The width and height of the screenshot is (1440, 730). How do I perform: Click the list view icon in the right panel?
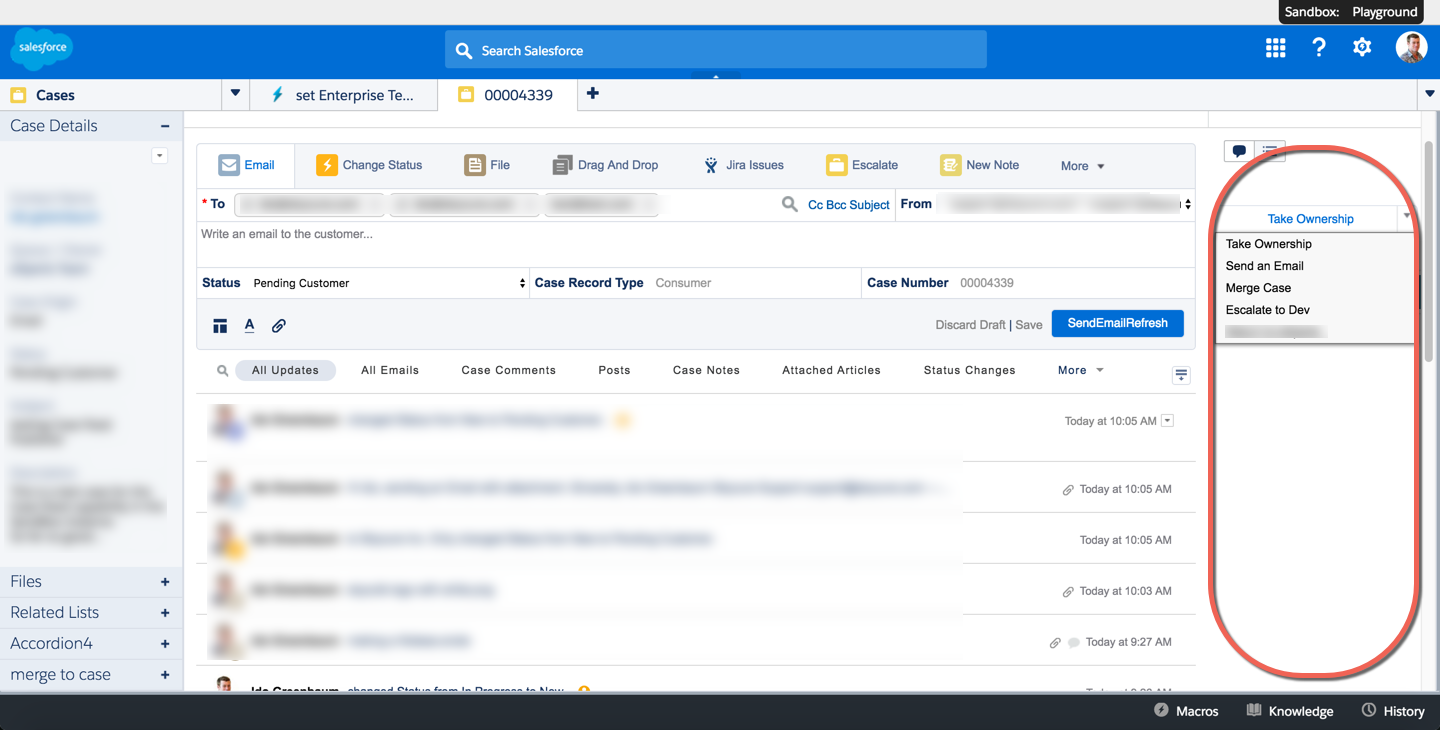point(1270,151)
